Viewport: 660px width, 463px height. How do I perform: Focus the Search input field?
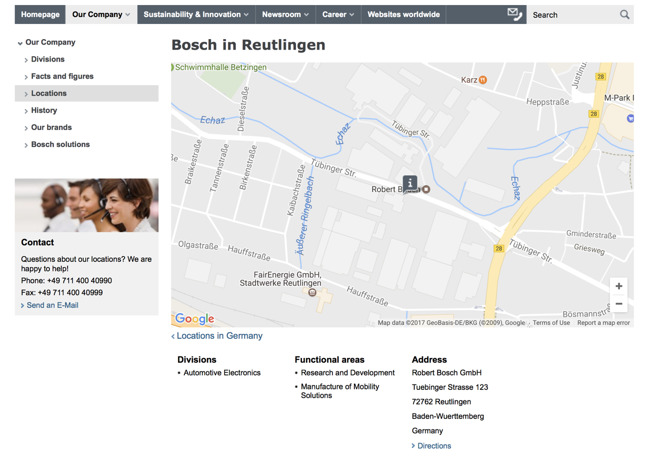[x=575, y=15]
